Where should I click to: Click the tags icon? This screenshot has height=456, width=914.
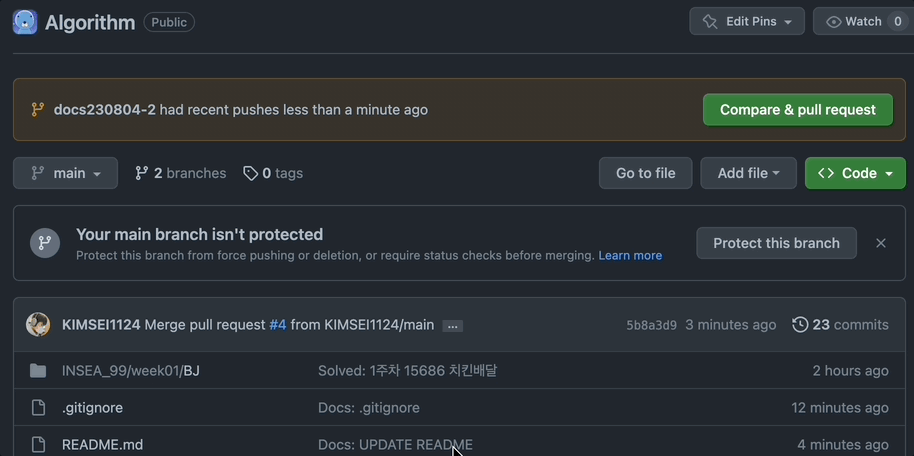250,173
